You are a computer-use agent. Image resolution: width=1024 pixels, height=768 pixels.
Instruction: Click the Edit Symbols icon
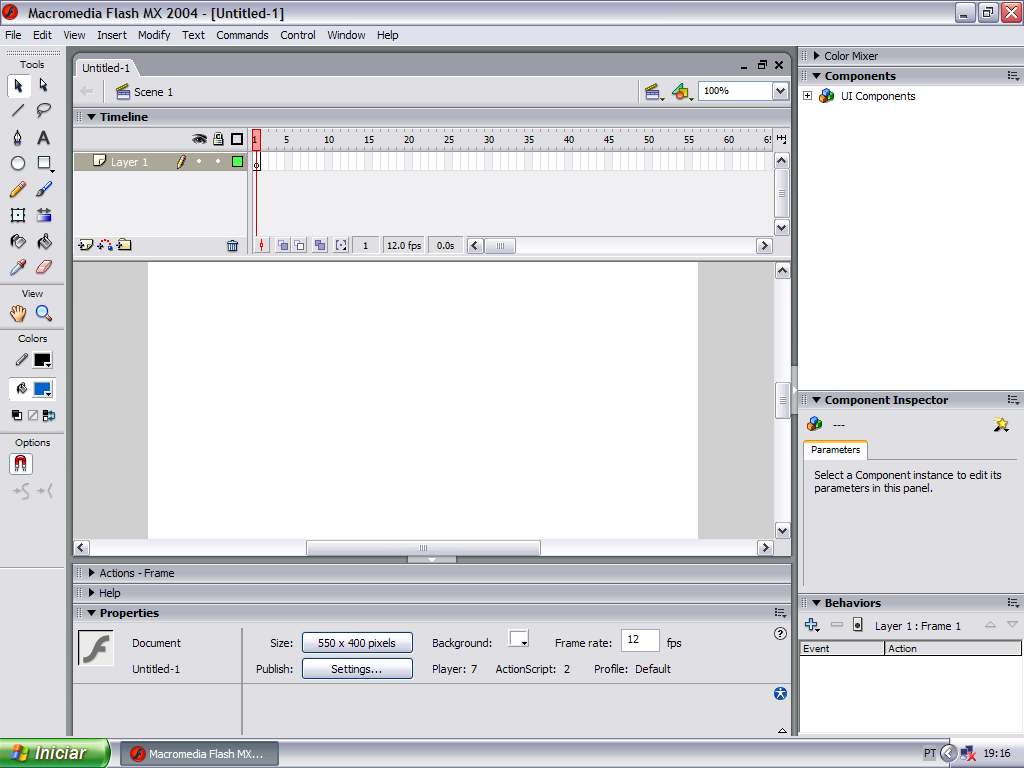682,92
